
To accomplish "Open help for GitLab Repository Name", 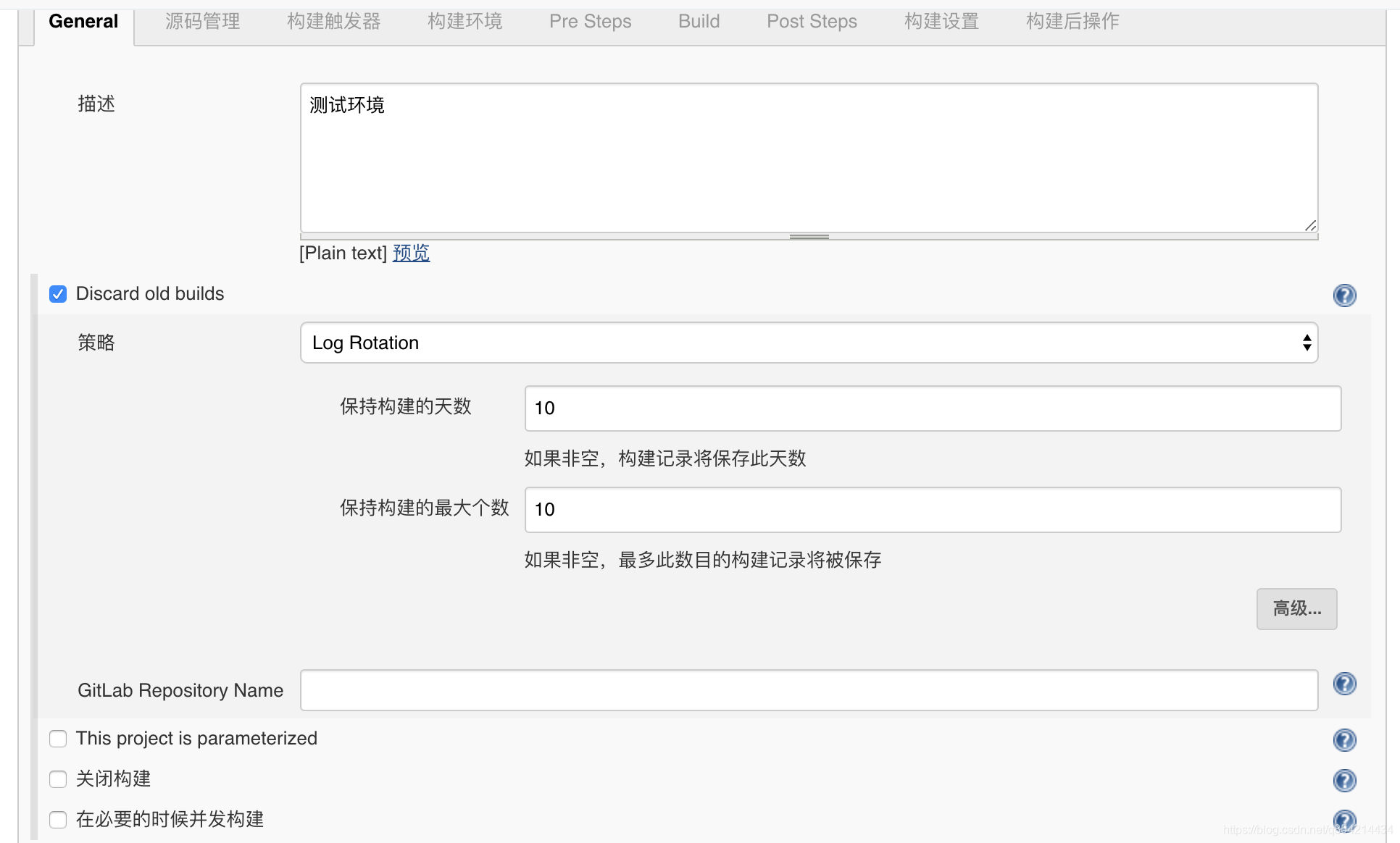I will pos(1344,683).
